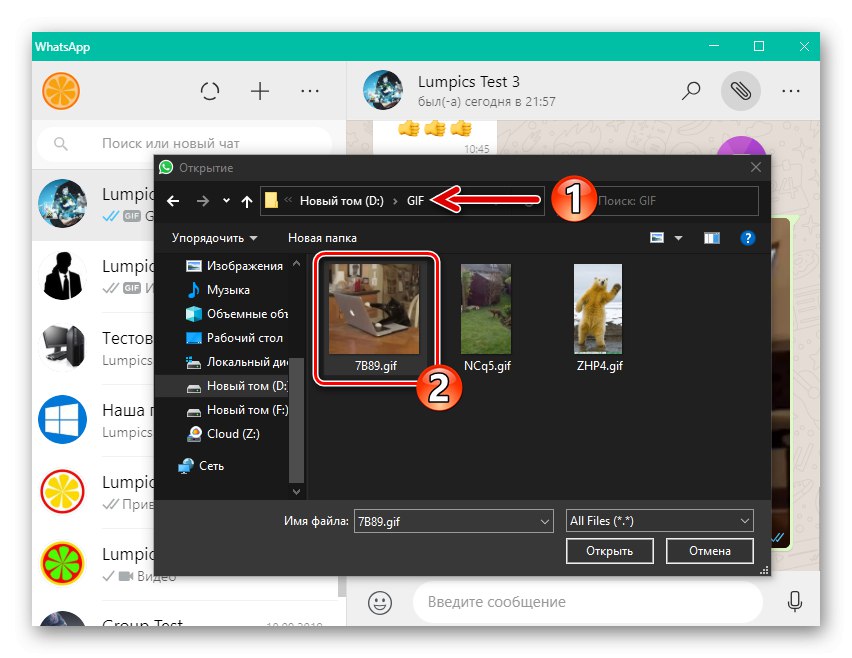
Task: Select the ZHP4.gif dancing bear thumbnail
Action: point(597,308)
